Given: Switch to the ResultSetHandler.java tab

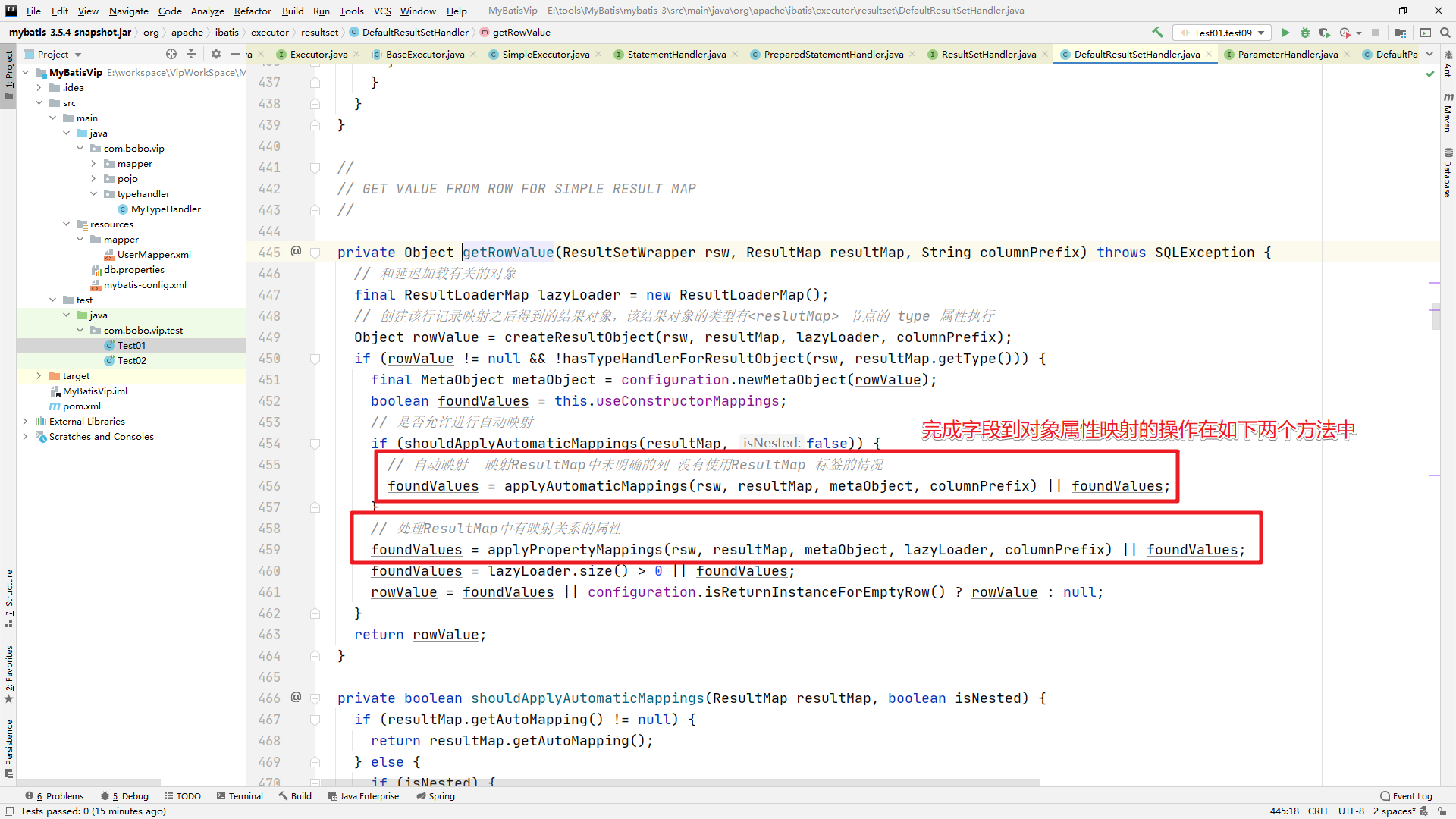Looking at the screenshot, I should coord(988,54).
